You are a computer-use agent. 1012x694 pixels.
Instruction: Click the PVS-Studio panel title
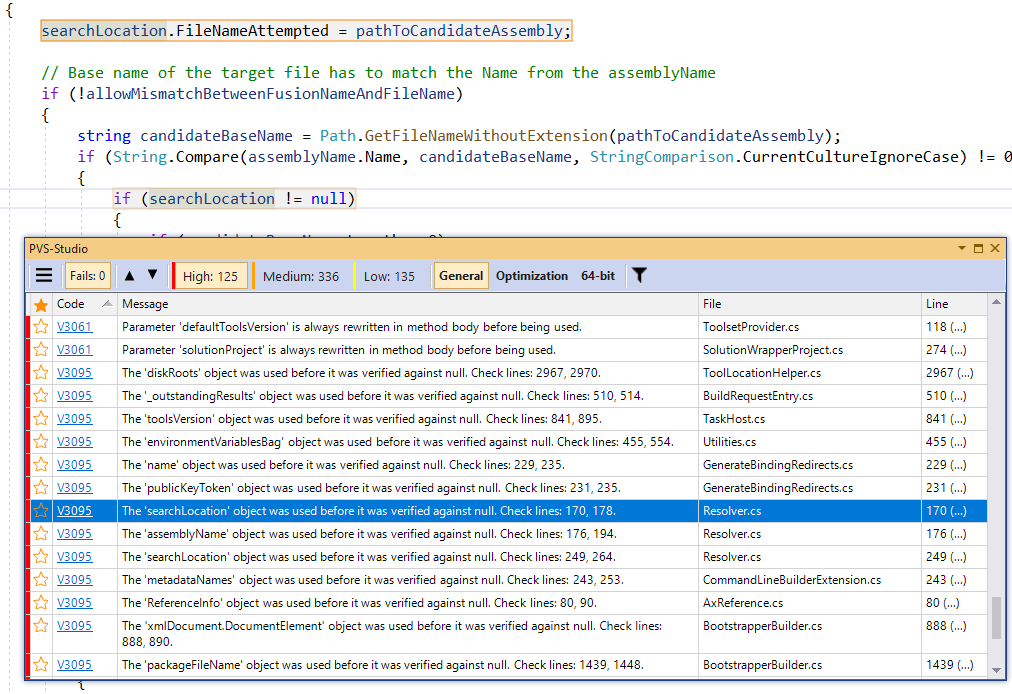click(x=58, y=249)
